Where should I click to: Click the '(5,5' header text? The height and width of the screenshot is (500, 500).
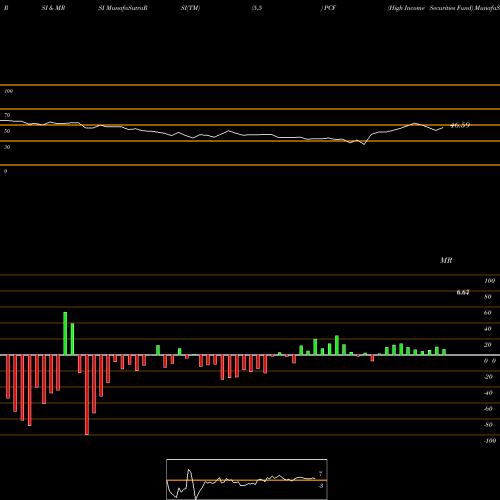(257, 8)
